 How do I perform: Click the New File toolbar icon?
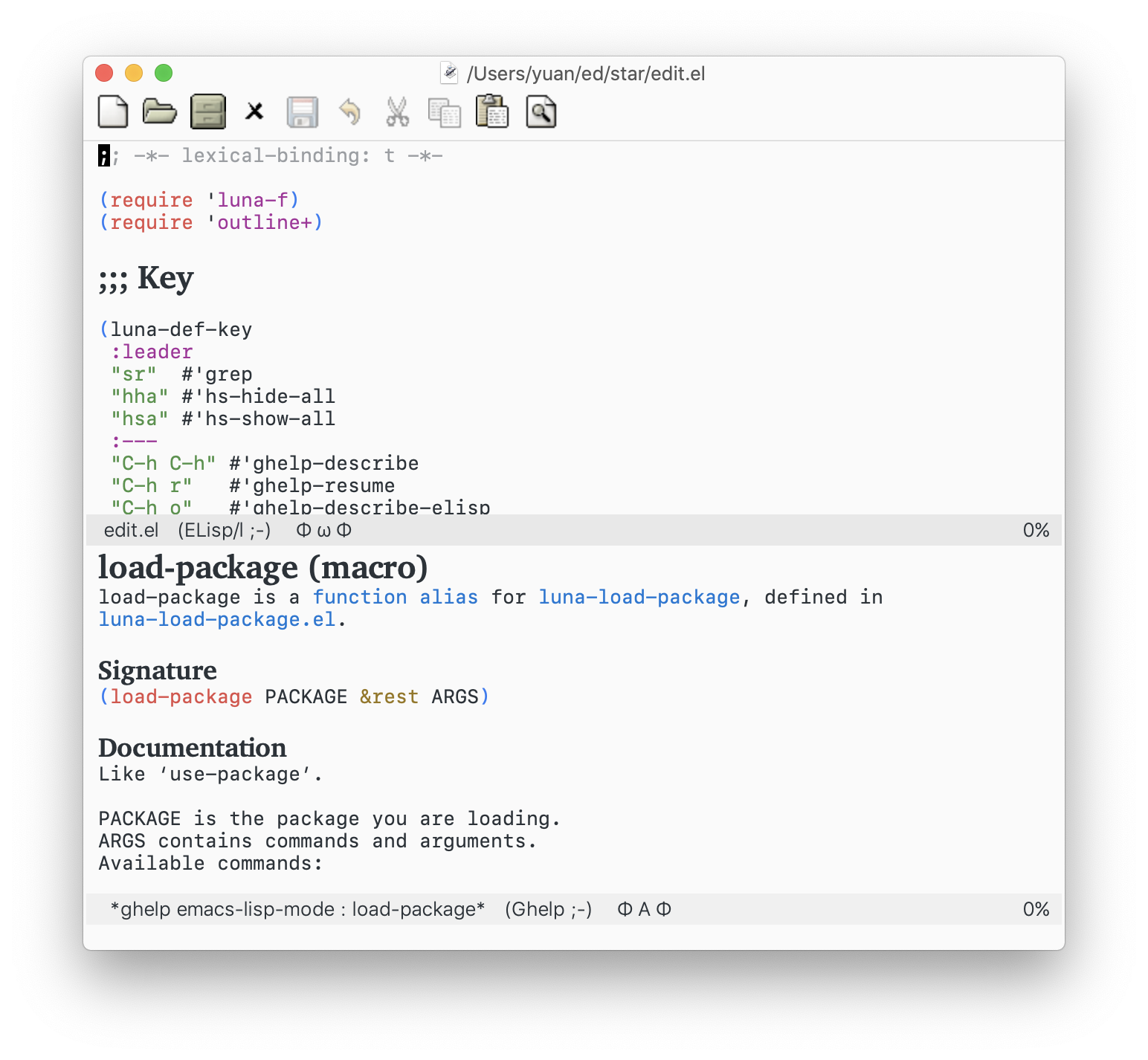tap(113, 112)
